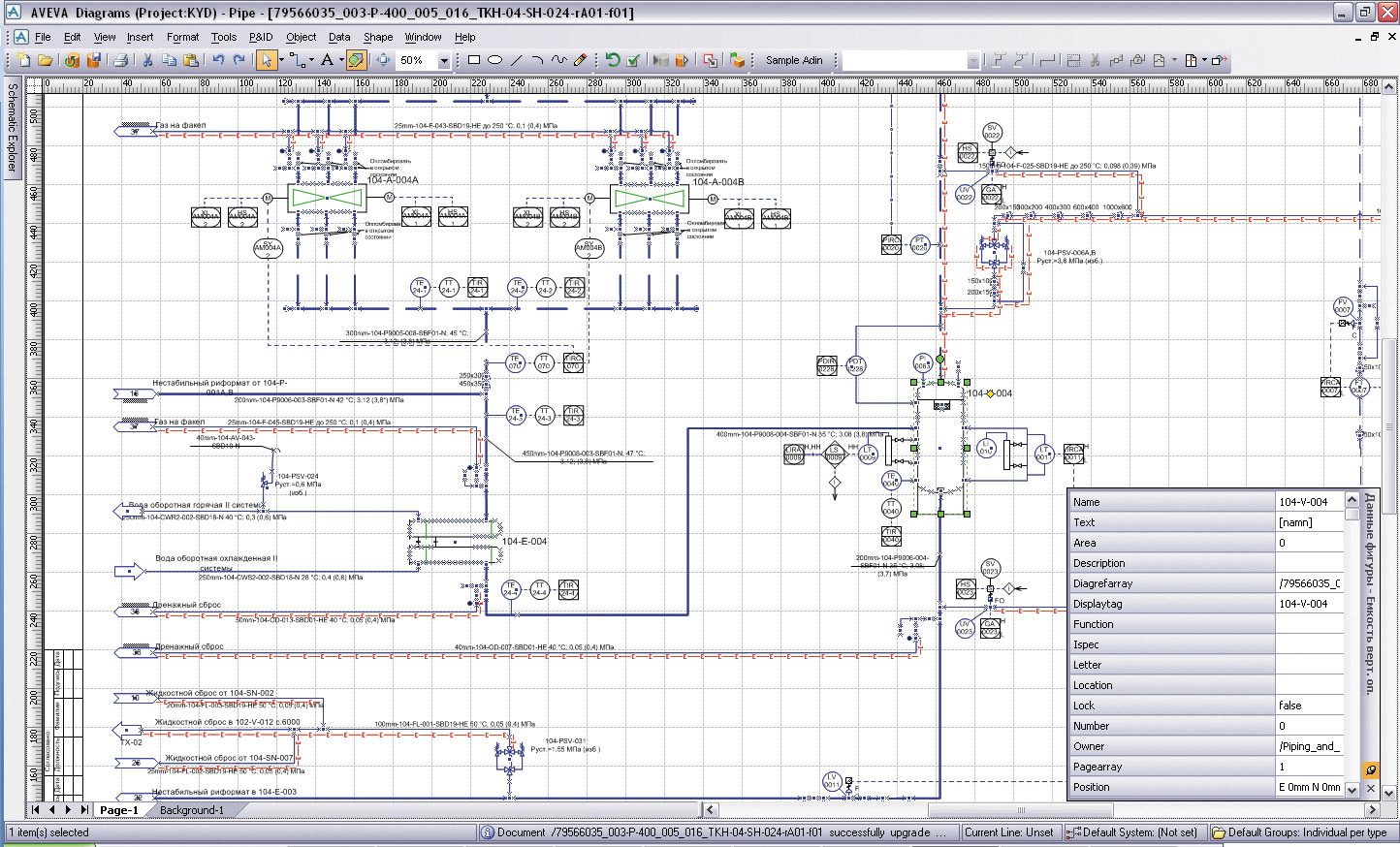1400x847 pixels.
Task: Open the Edit menu
Action: tap(73, 37)
